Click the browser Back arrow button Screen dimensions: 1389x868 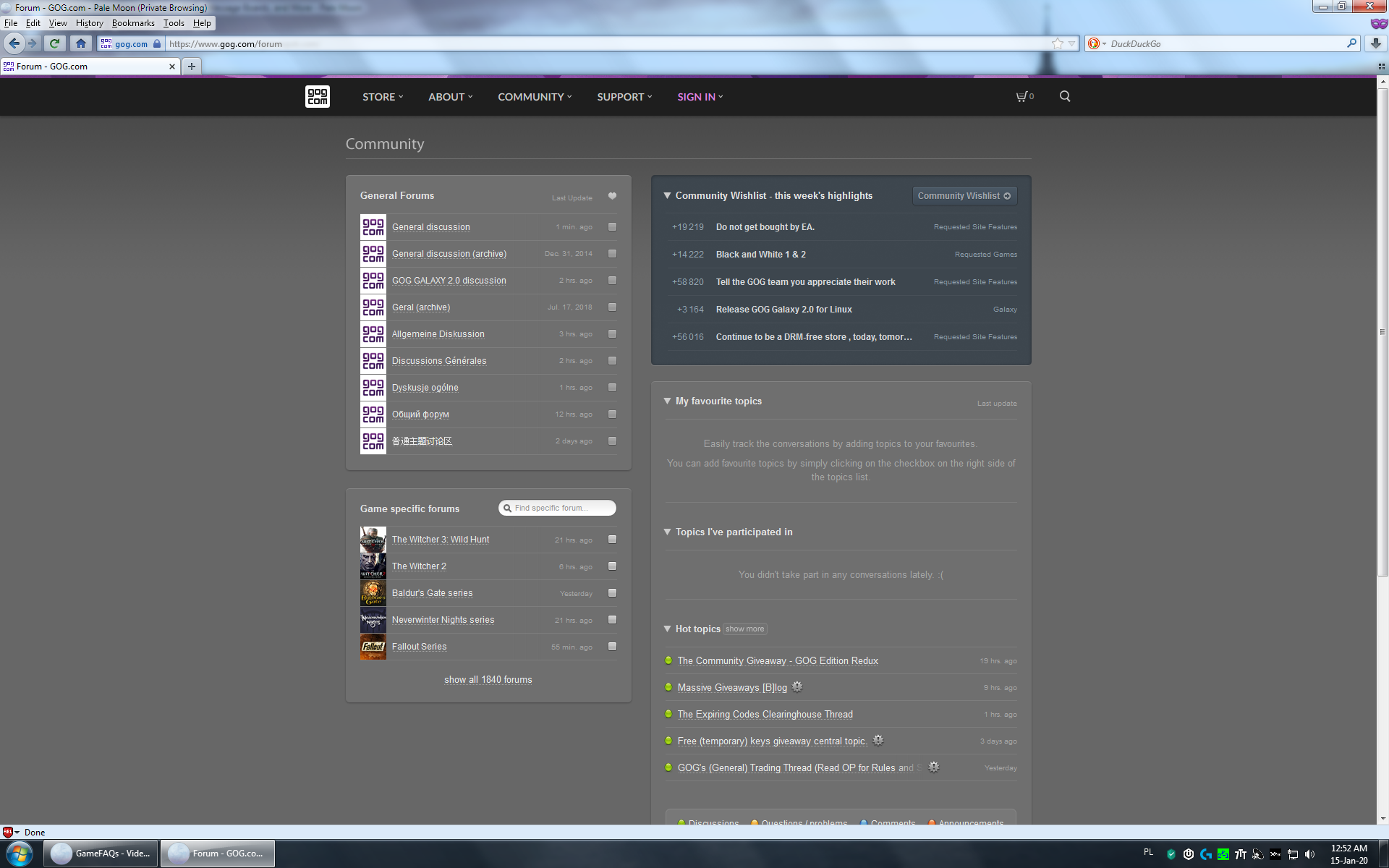(14, 43)
